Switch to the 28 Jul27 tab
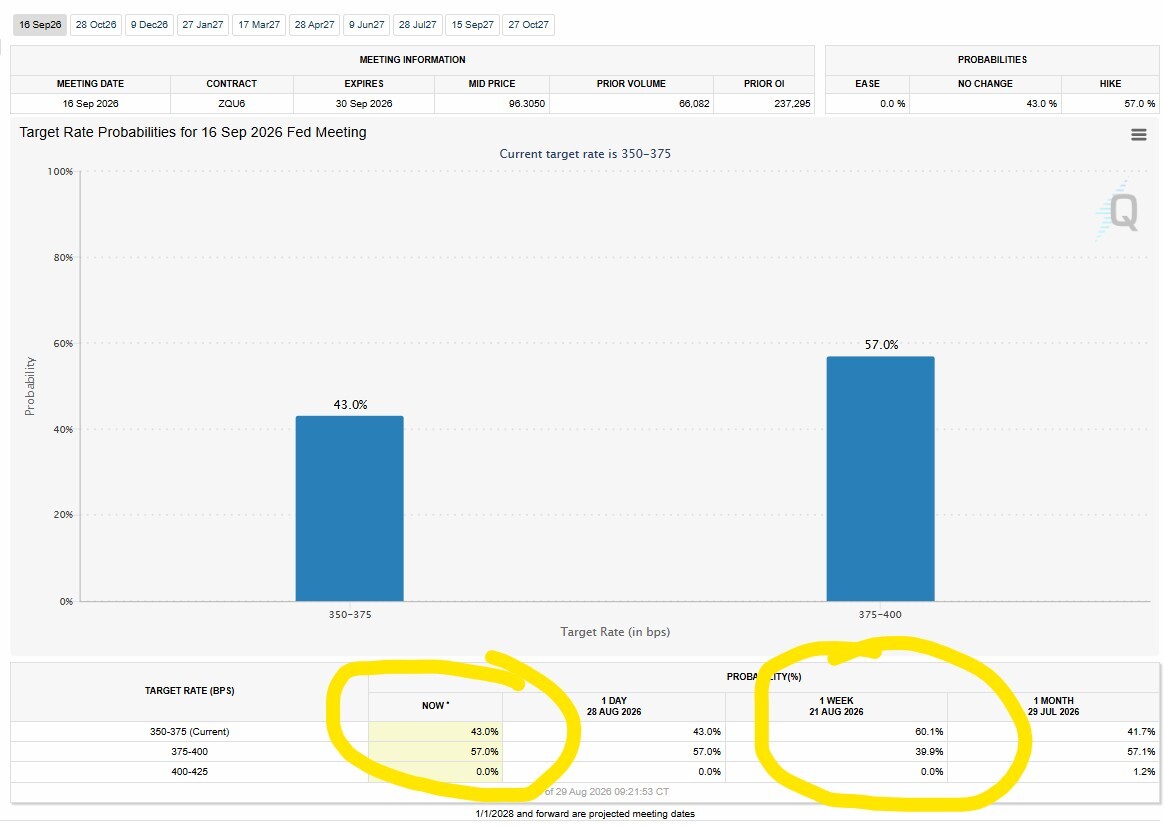The image size is (1165, 825). tap(418, 25)
